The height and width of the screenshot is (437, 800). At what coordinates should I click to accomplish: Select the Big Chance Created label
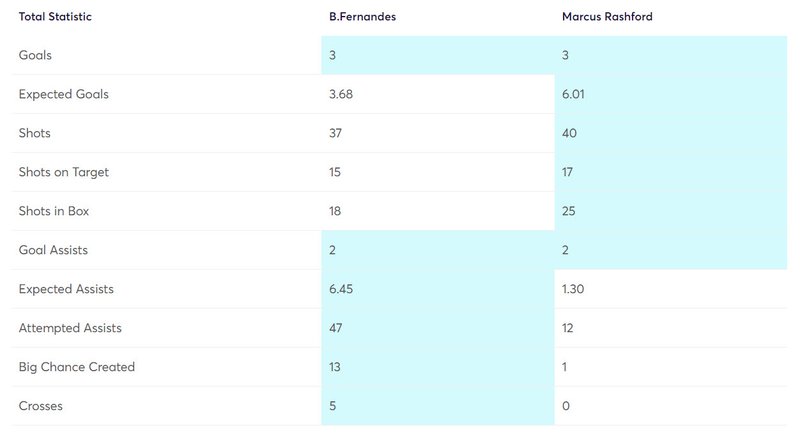(x=77, y=367)
